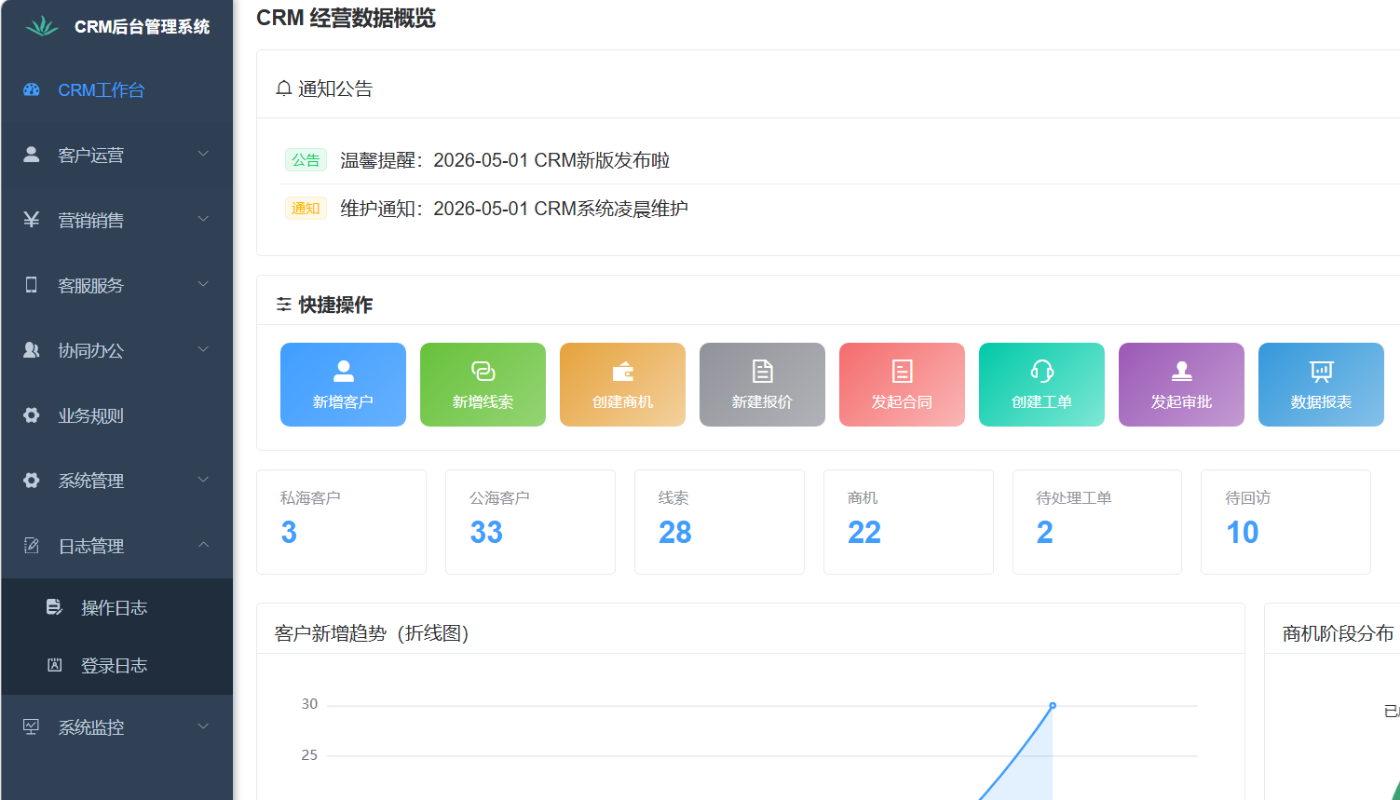1400x800 pixels.
Task: Click the 新增客户 quick action button
Action: [343, 385]
